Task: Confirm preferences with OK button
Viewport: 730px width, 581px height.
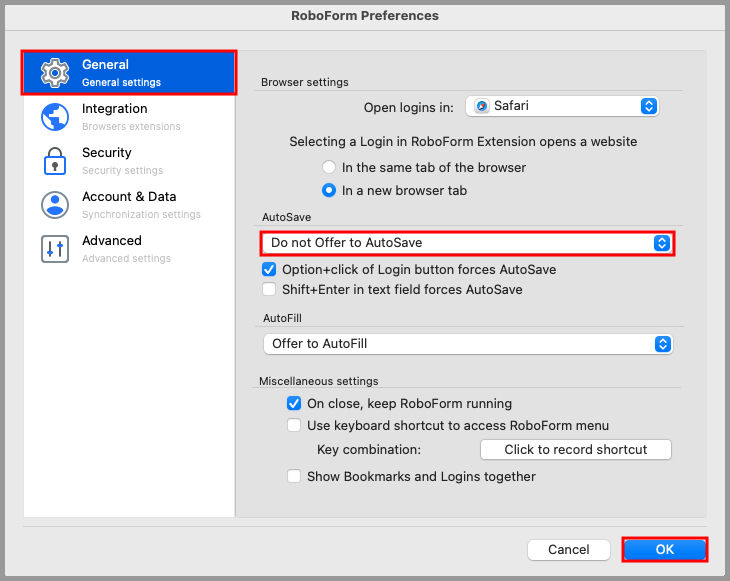Action: [x=664, y=550]
